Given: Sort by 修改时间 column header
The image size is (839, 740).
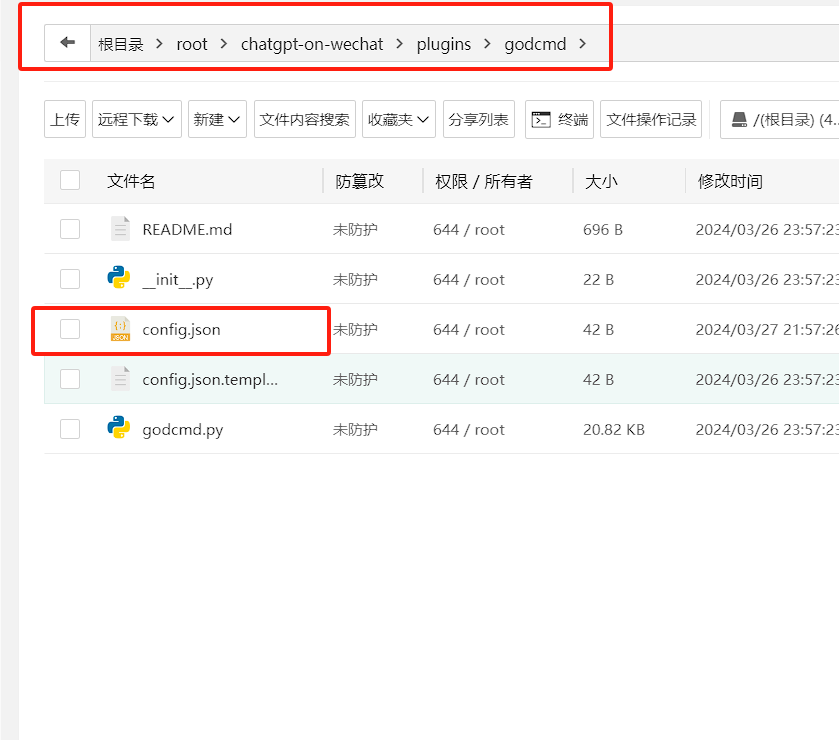Looking at the screenshot, I should [x=730, y=181].
